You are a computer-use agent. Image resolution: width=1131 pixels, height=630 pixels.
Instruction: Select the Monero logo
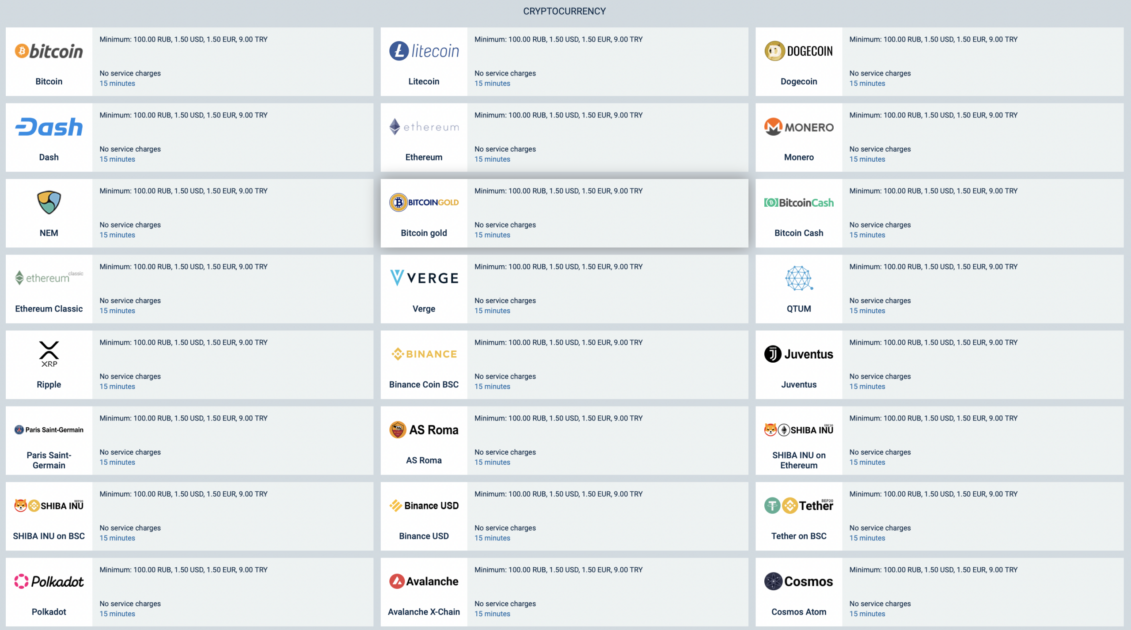[798, 127]
